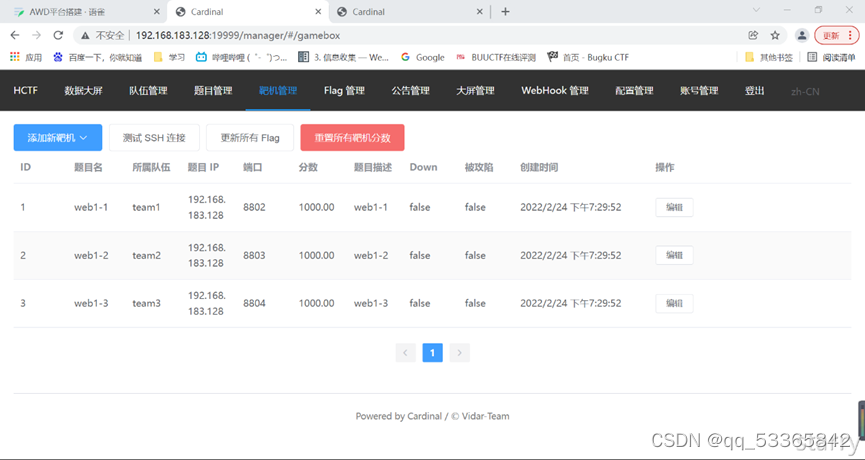Click the port 8802 cell

pyautogui.click(x=254, y=207)
